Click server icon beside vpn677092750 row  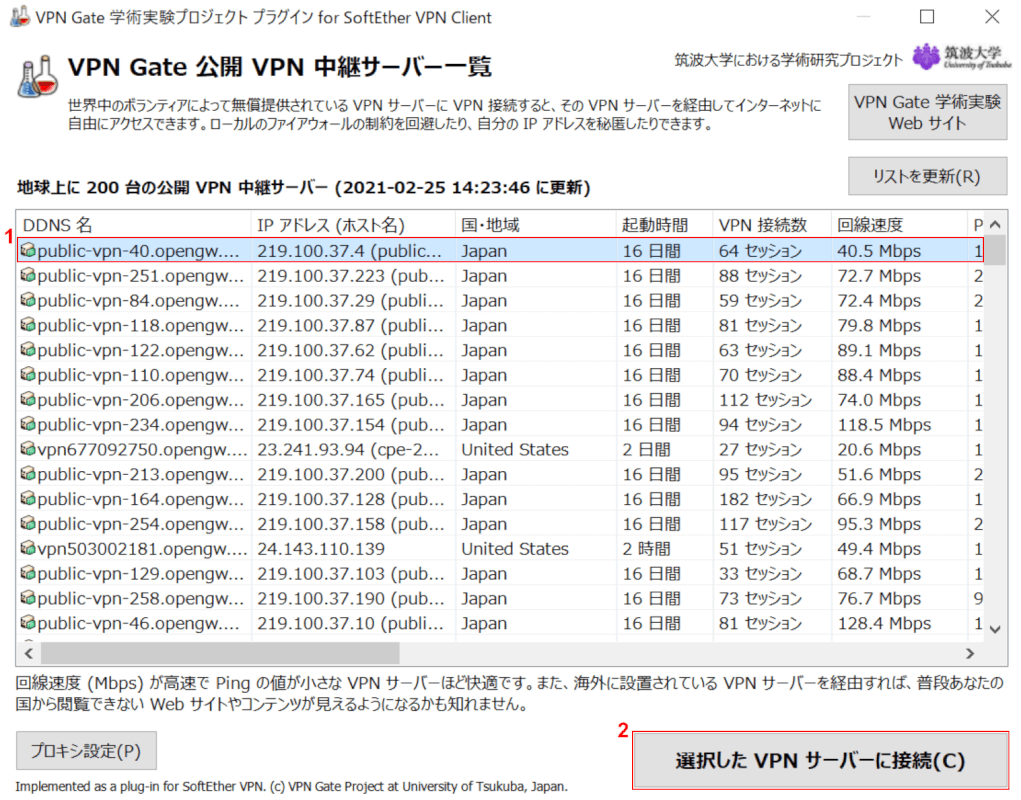point(28,450)
